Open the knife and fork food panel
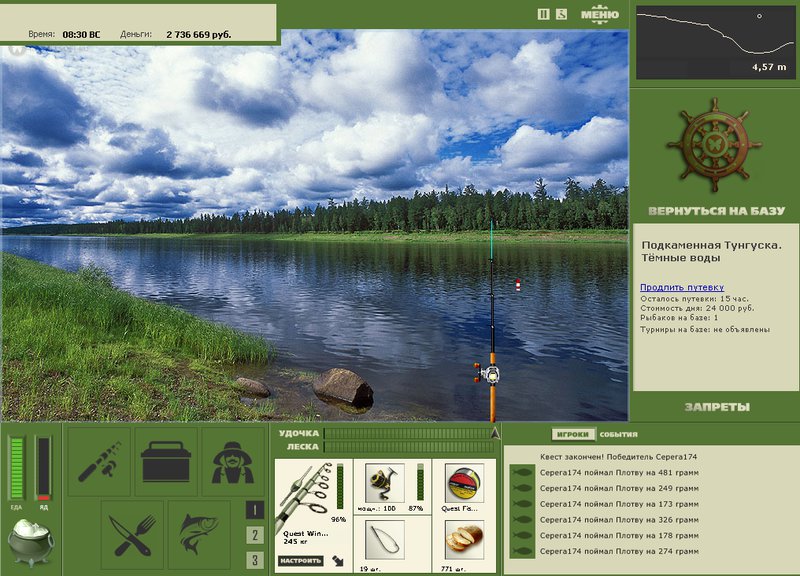Image resolution: width=800 pixels, height=576 pixels. [132, 534]
